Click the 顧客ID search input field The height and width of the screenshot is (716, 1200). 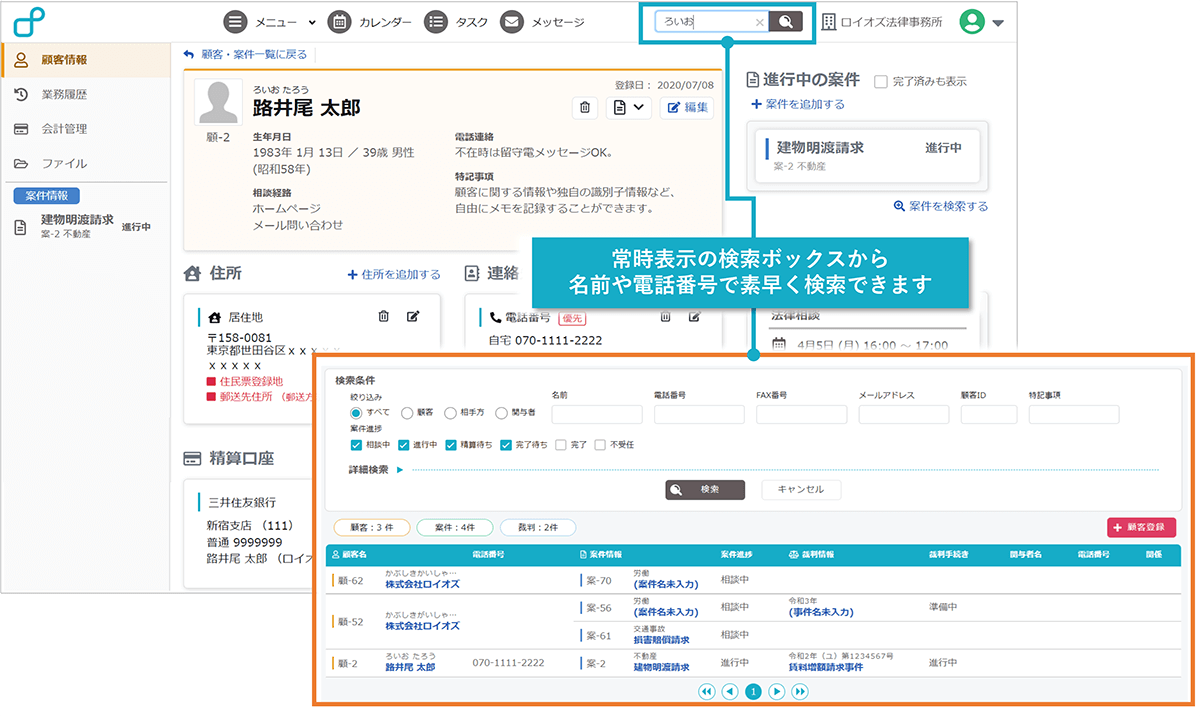(x=989, y=414)
